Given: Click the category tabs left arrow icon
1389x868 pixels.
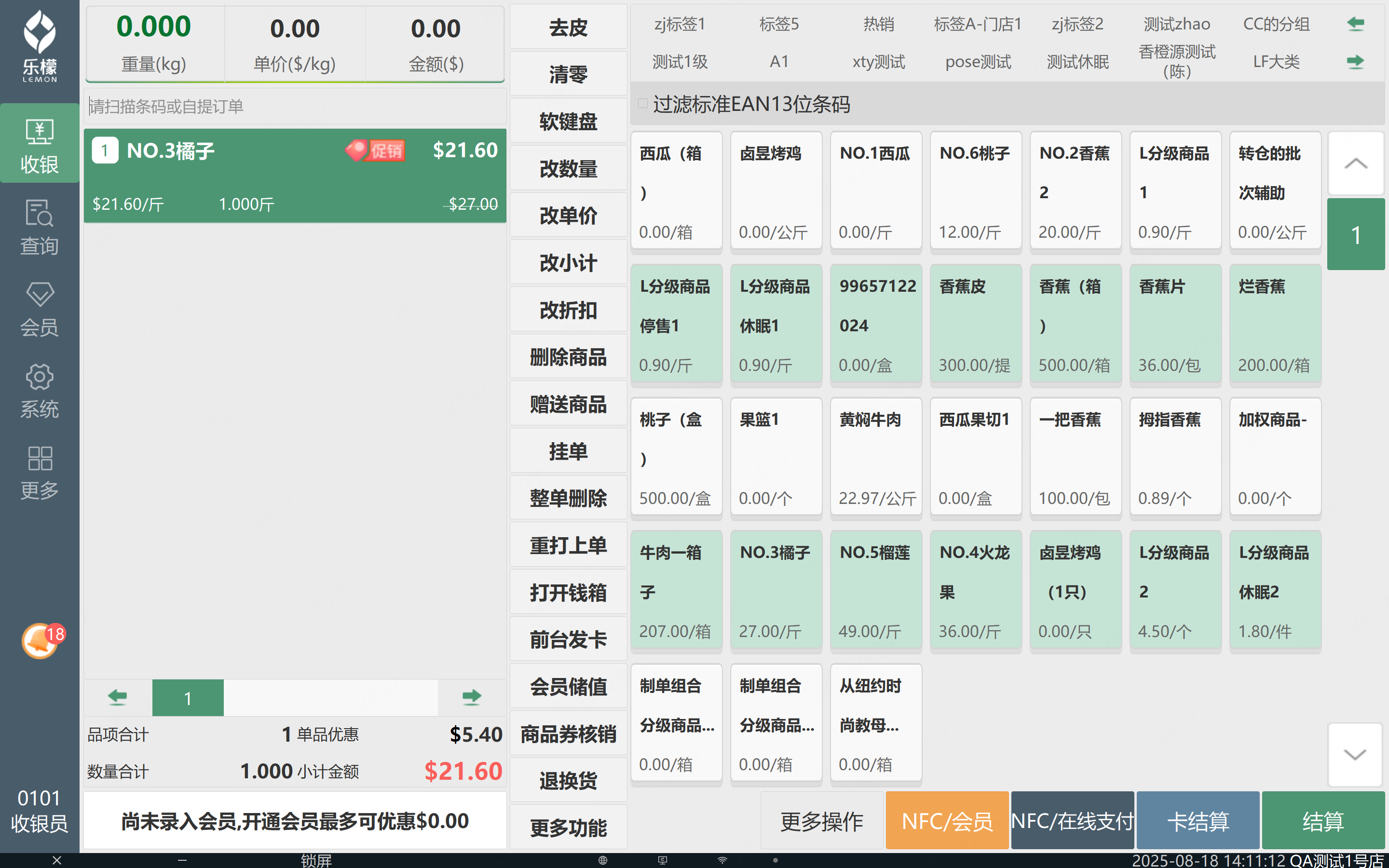Looking at the screenshot, I should click(x=1355, y=24).
